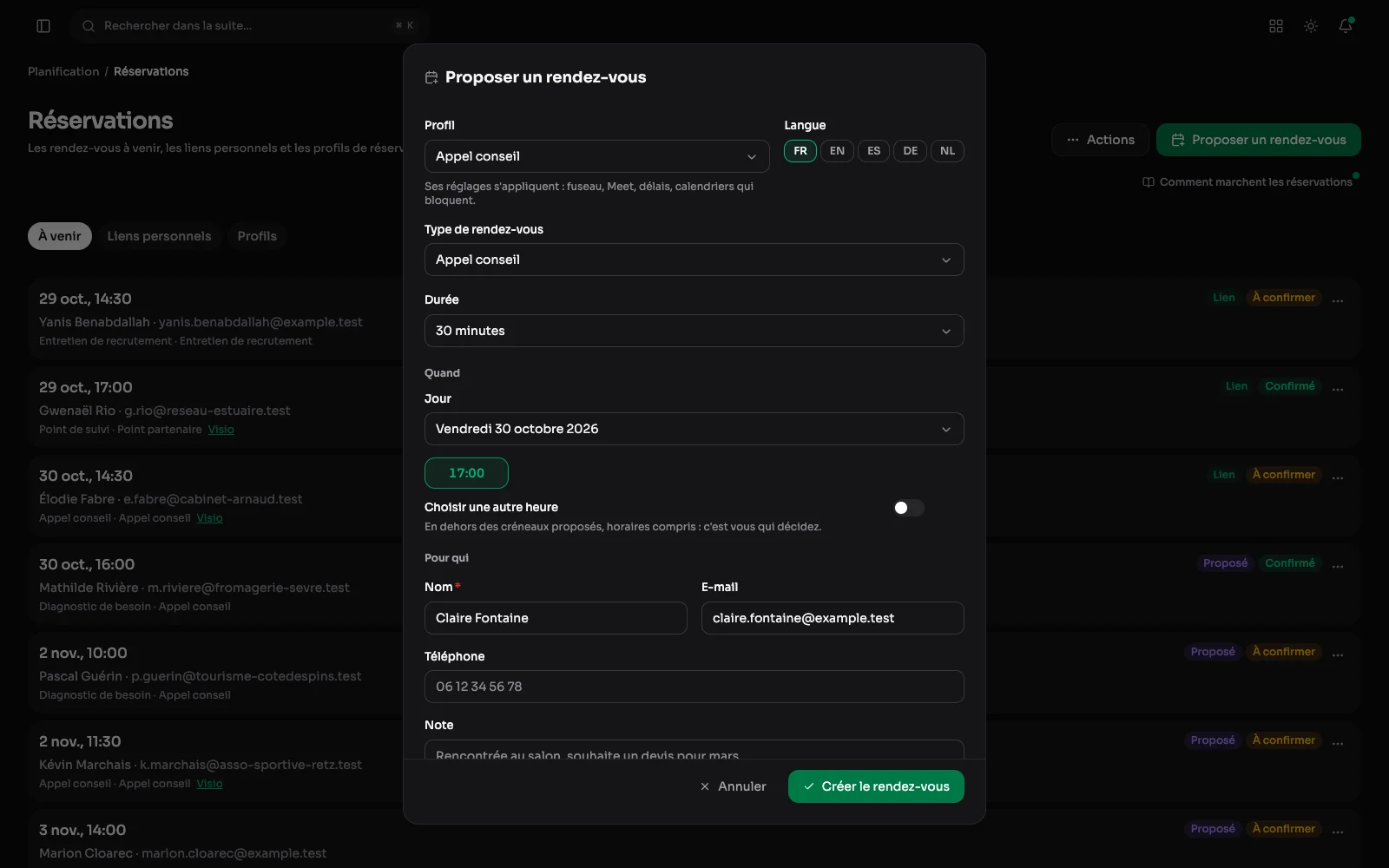Open the Actions menu button
The height and width of the screenshot is (868, 1389).
1101,140
